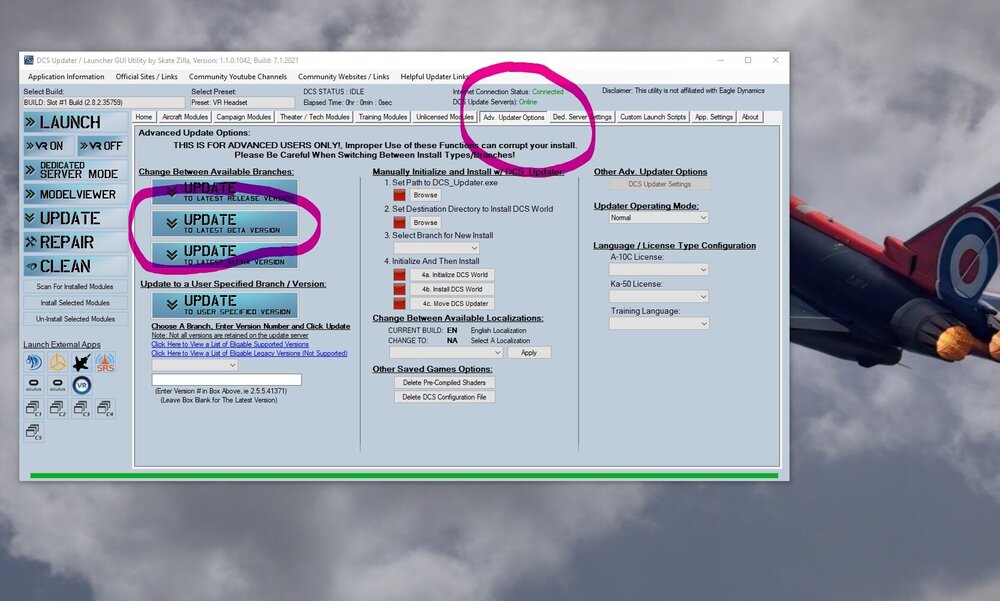
Task: Turn VR OFF
Action: point(101,146)
